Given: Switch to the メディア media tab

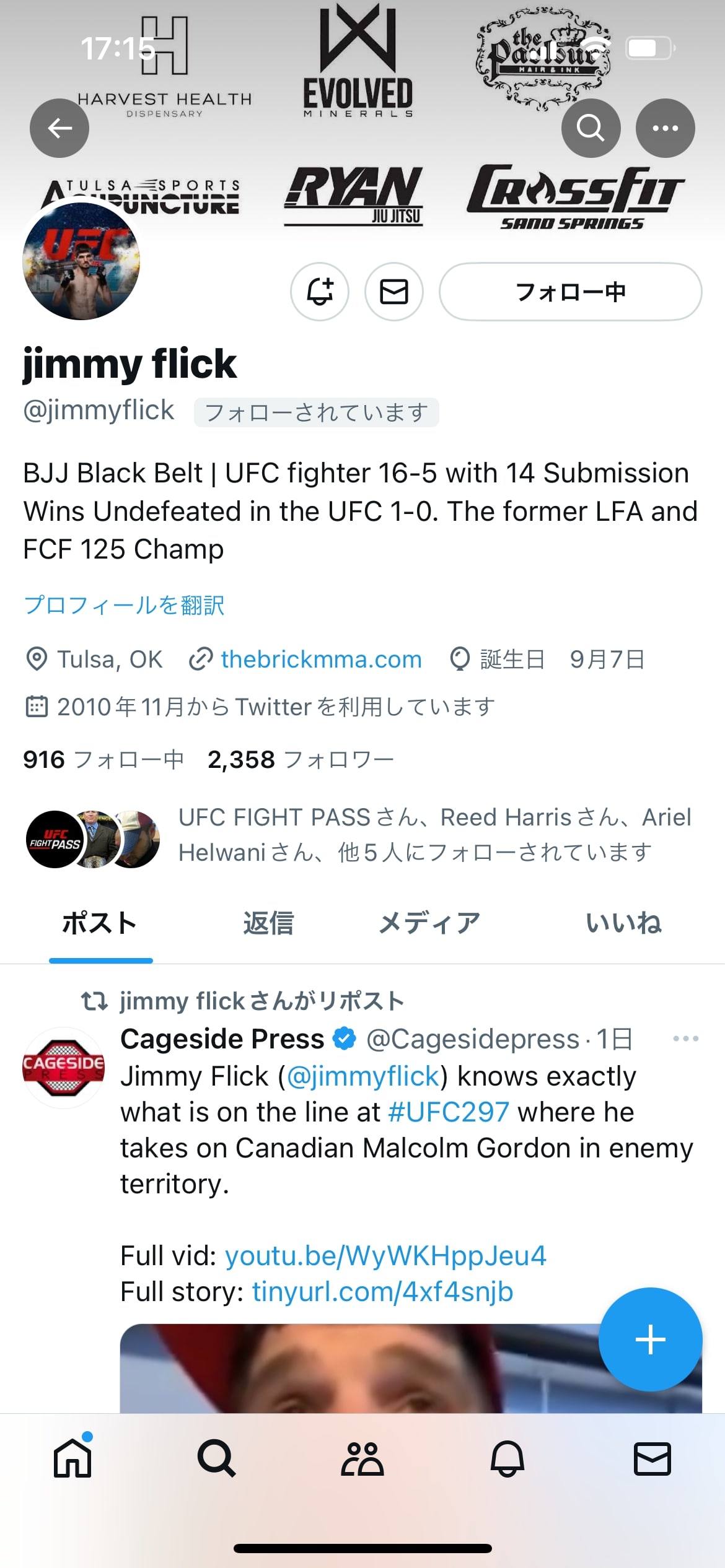Looking at the screenshot, I should tap(429, 923).
